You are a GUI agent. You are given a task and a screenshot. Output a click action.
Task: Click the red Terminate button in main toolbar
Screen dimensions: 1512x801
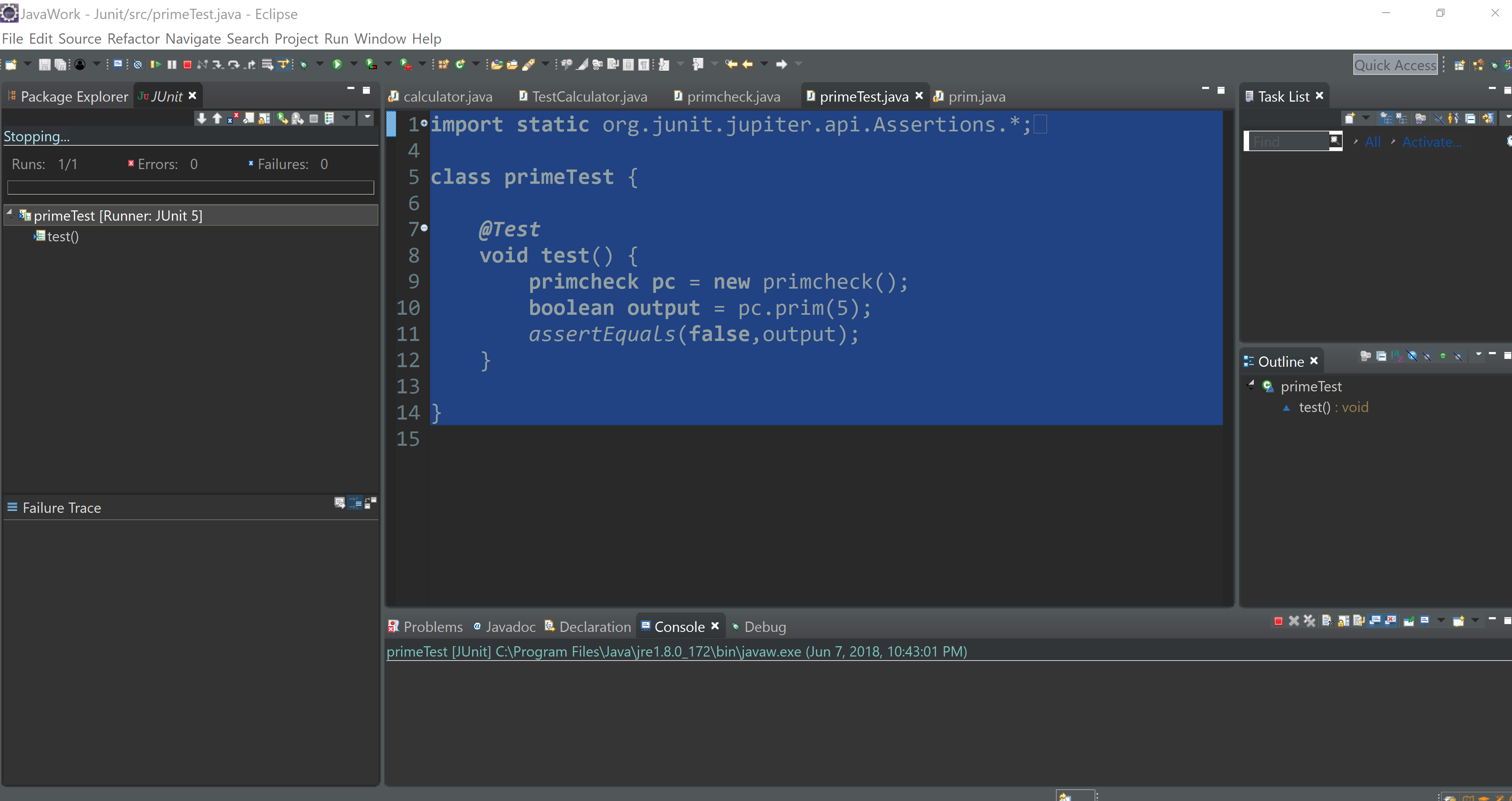187,65
